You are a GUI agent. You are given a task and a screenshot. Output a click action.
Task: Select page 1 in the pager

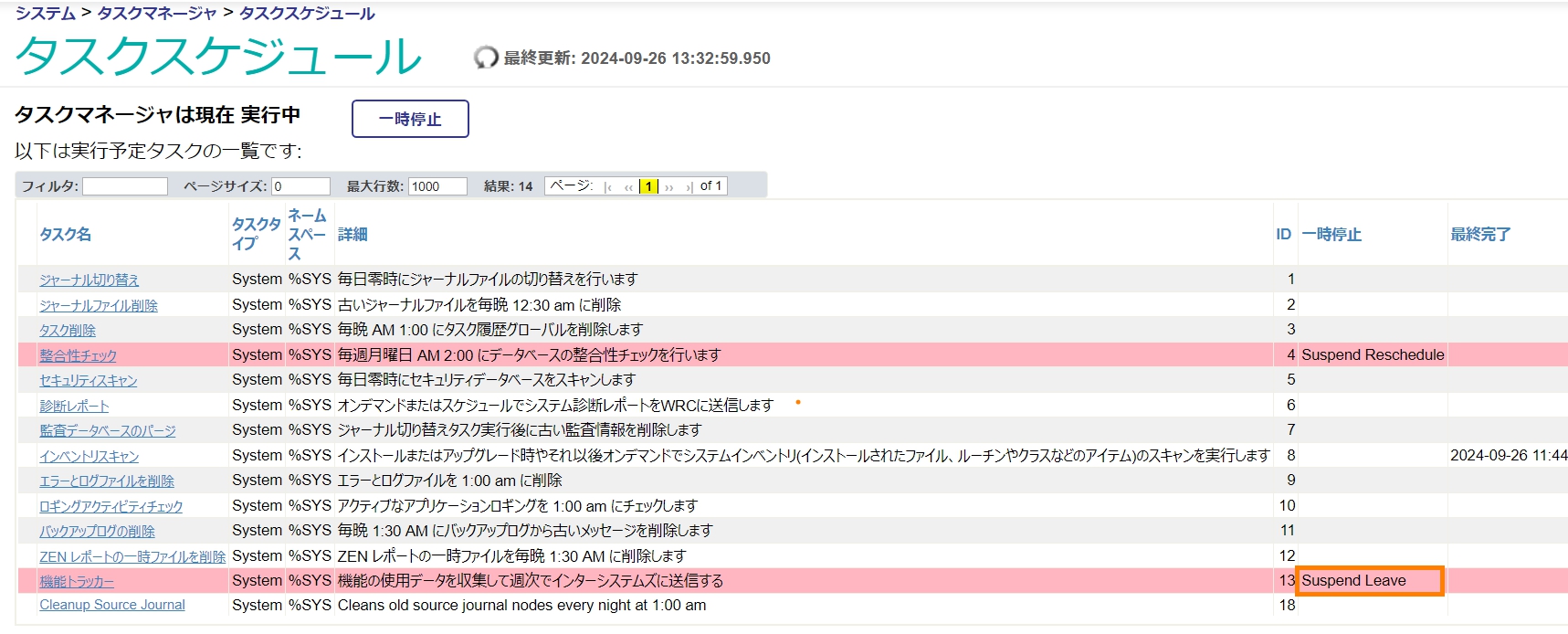pos(648,186)
